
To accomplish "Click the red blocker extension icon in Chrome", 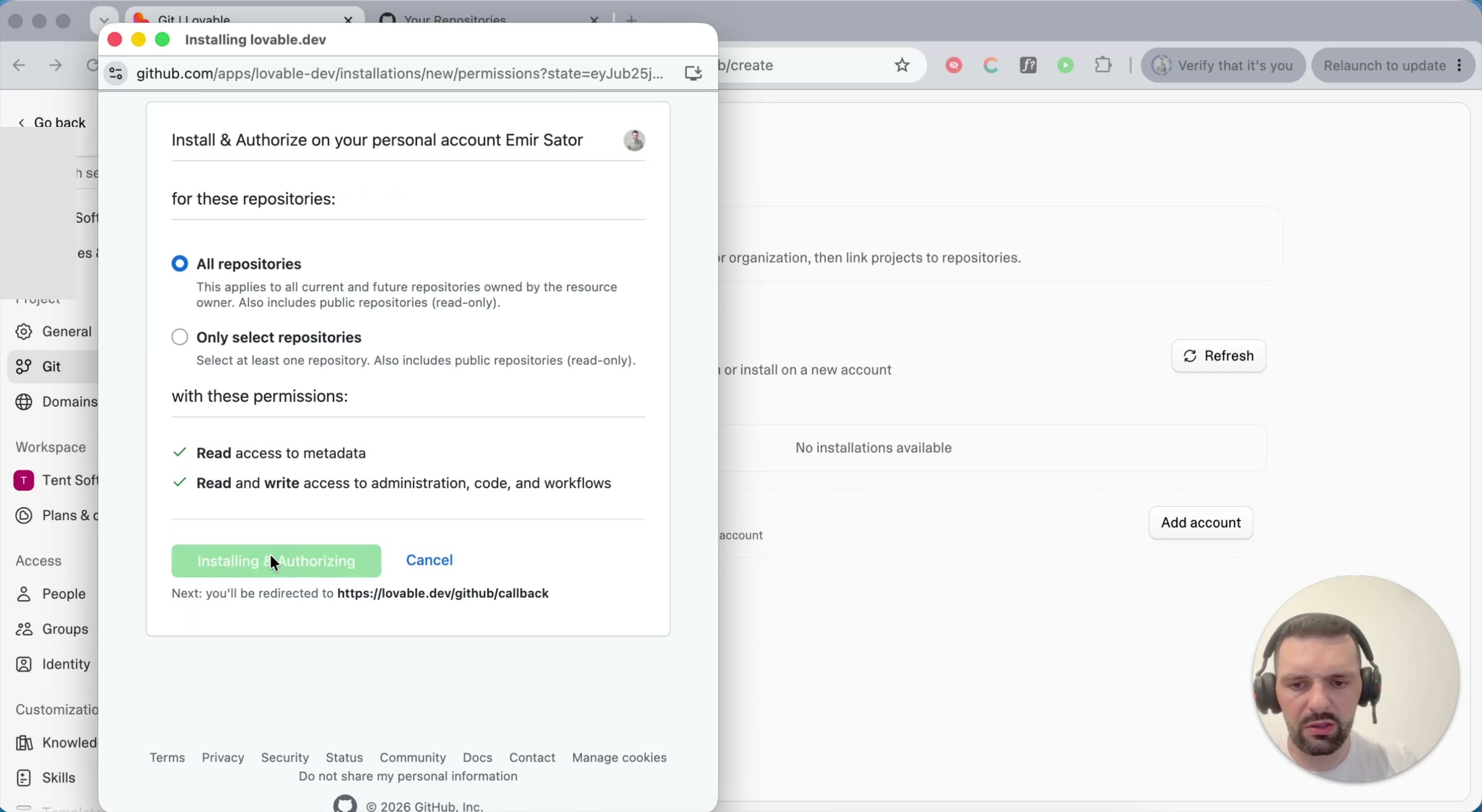I will point(954,65).
